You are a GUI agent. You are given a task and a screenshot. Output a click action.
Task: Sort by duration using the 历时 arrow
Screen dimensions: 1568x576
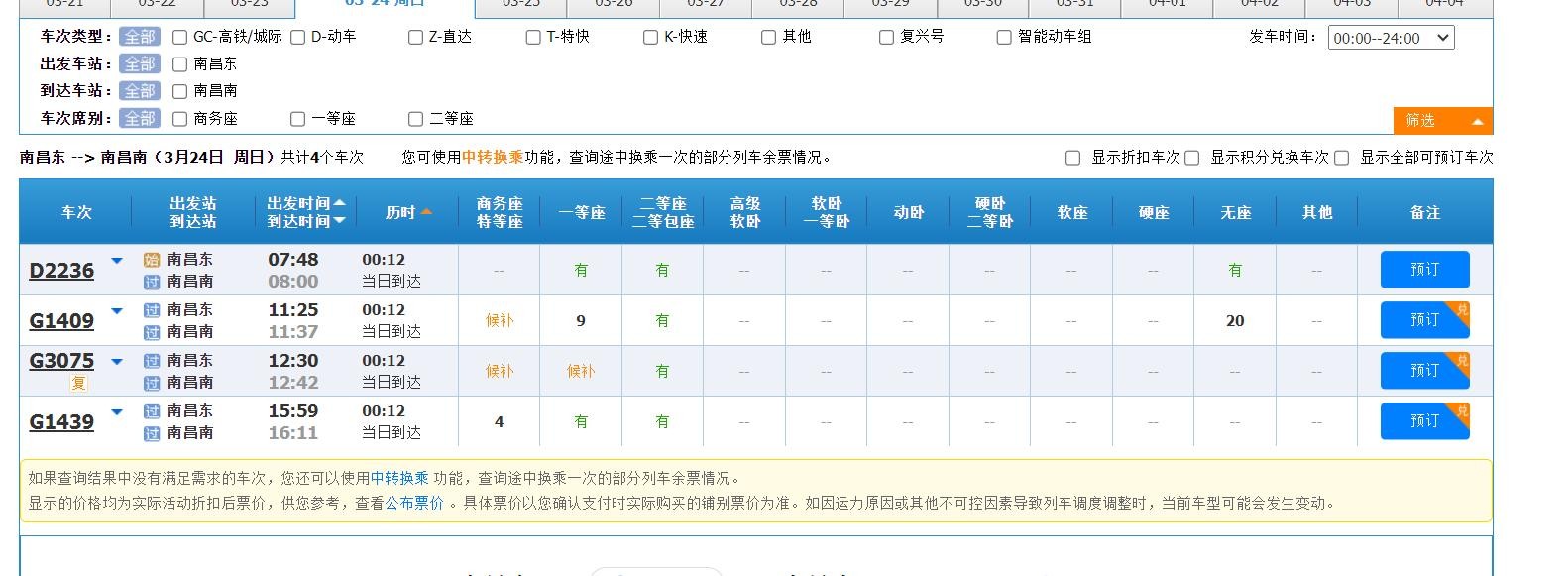(x=426, y=212)
